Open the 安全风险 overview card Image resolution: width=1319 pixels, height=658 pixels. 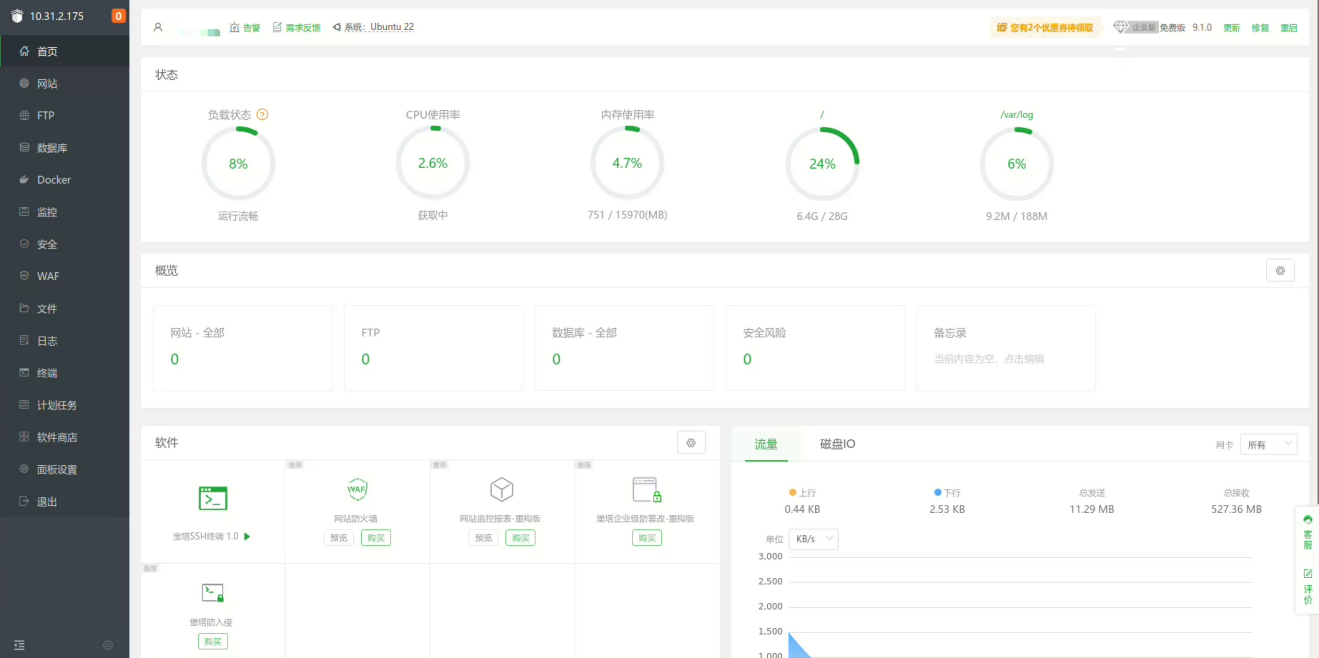[x=815, y=348]
